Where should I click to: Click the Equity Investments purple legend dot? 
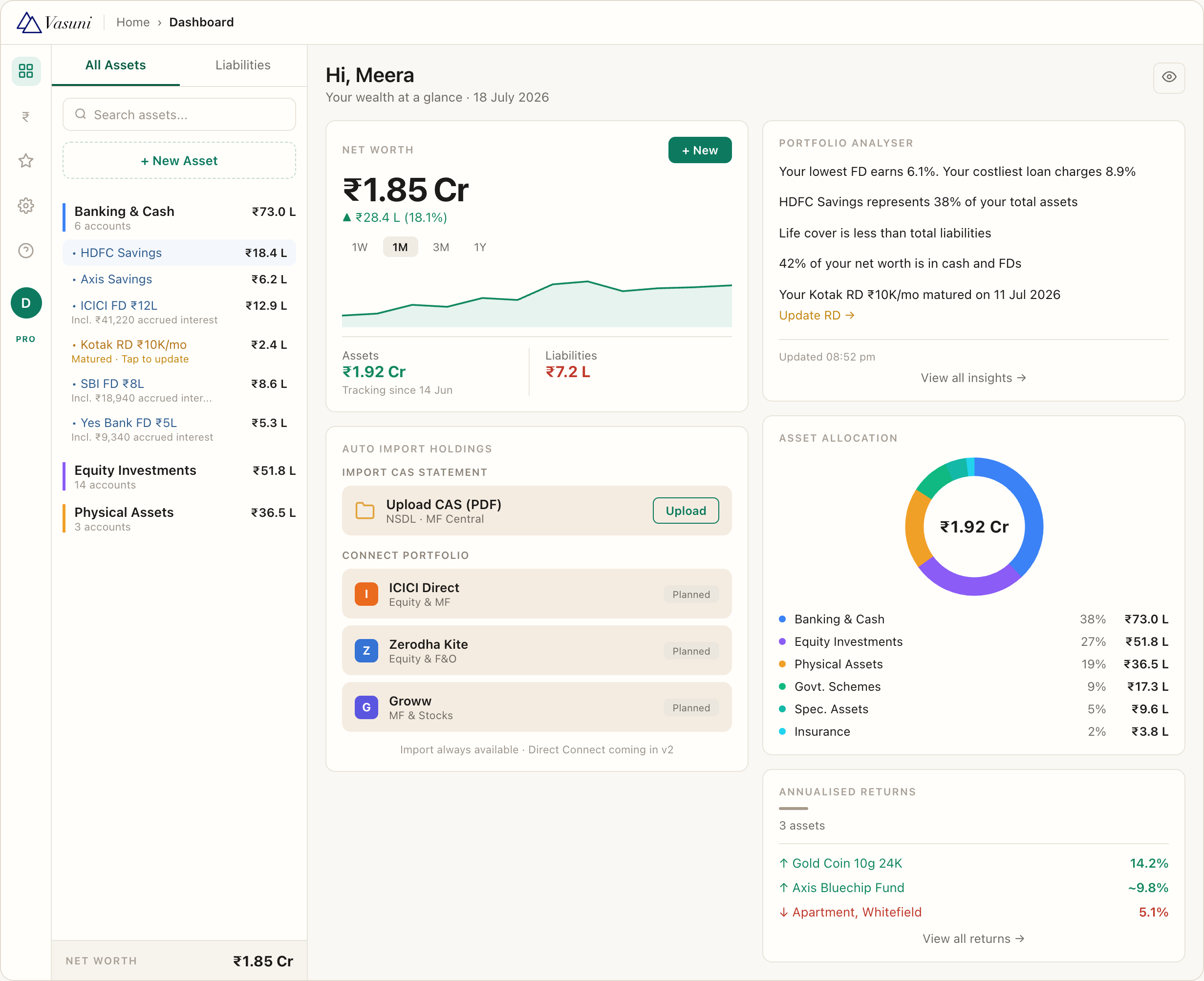[x=782, y=641]
